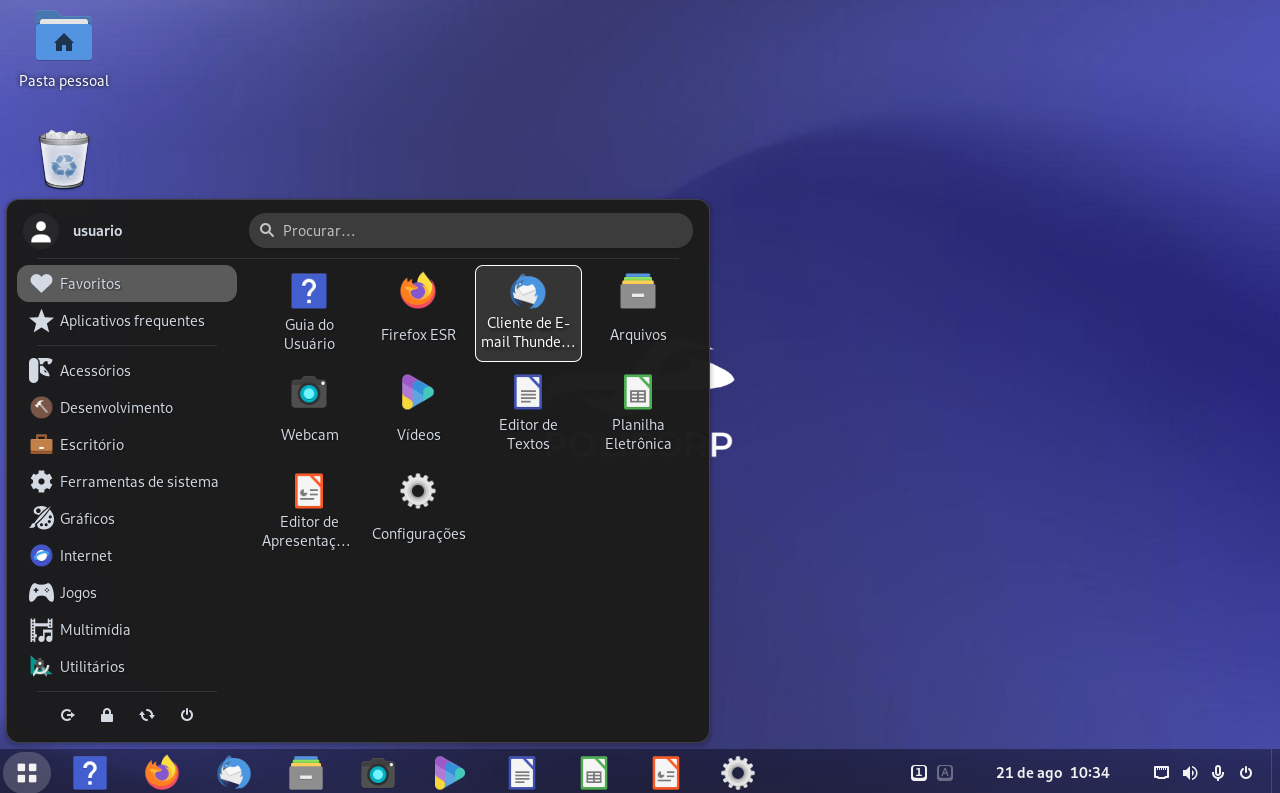Click the network icon in system tray
This screenshot has width=1280, height=793.
coord(1162,772)
